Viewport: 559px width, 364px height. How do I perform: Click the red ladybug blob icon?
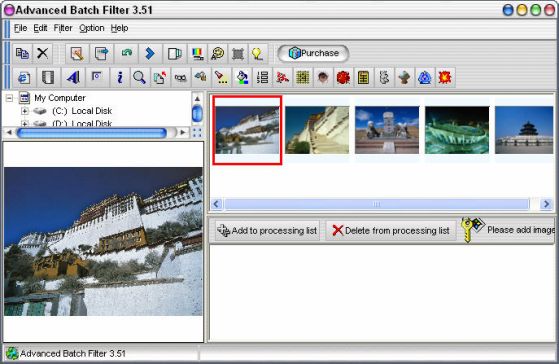click(x=343, y=77)
